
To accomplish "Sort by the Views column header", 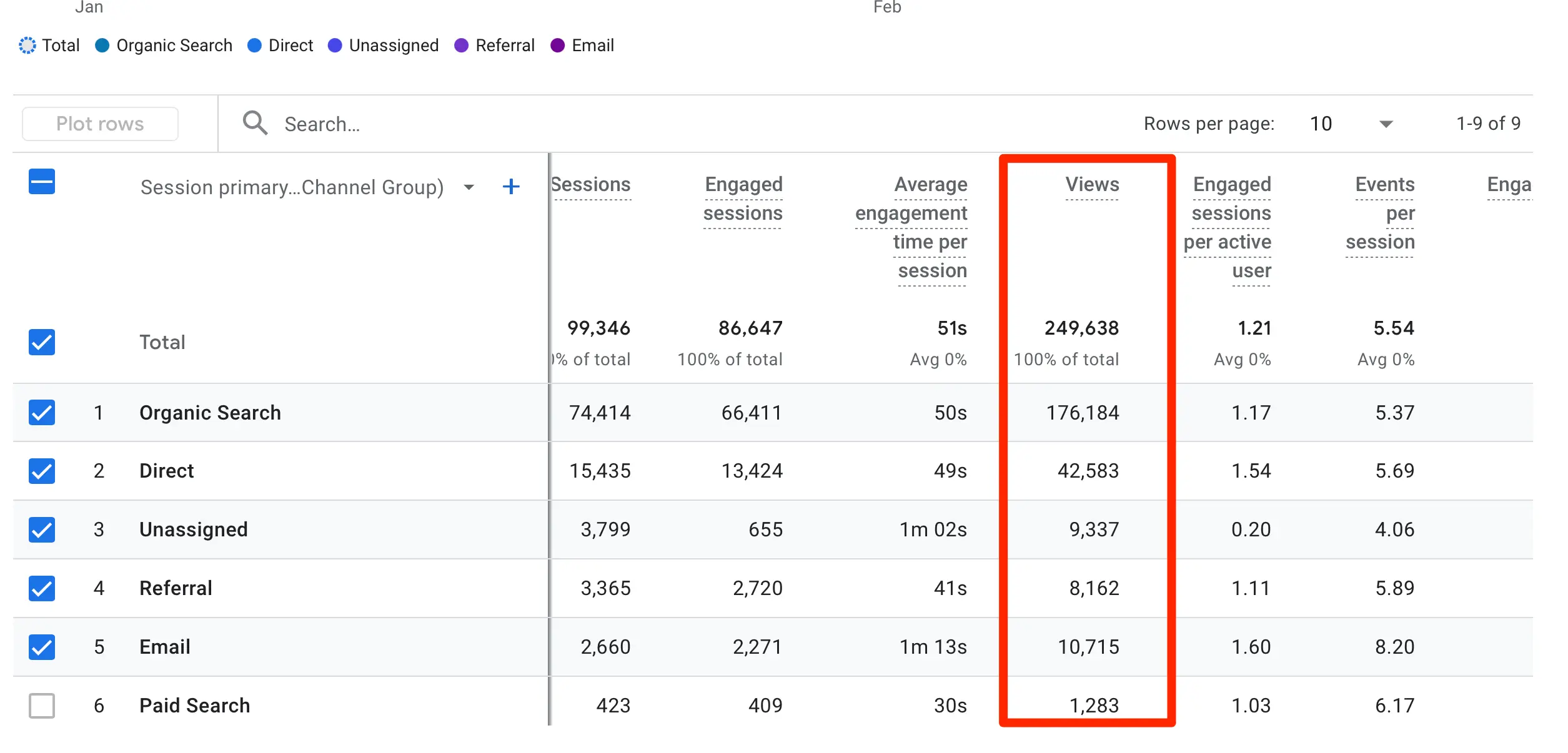I will pyautogui.click(x=1091, y=185).
